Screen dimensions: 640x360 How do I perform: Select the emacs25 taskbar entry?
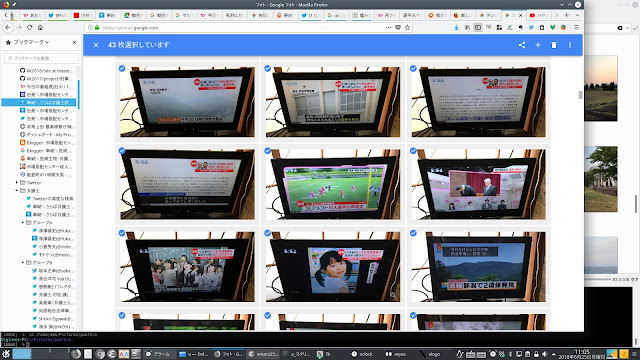coord(263,354)
